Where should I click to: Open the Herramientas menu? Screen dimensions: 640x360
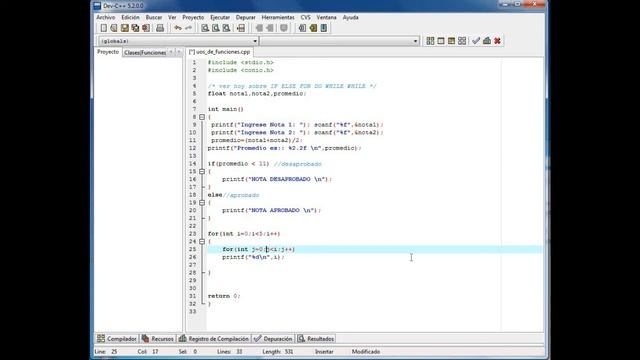tap(278, 18)
